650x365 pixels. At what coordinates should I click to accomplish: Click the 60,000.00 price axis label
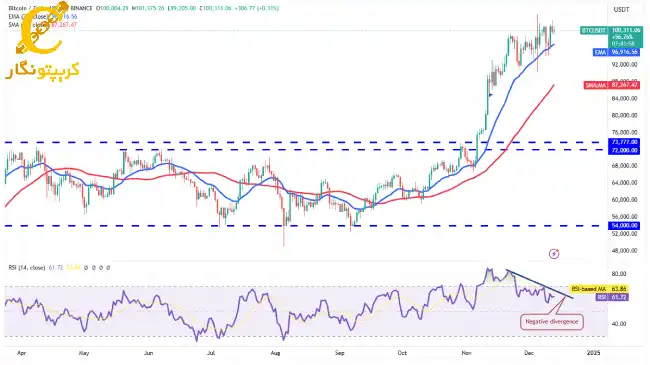click(x=625, y=200)
